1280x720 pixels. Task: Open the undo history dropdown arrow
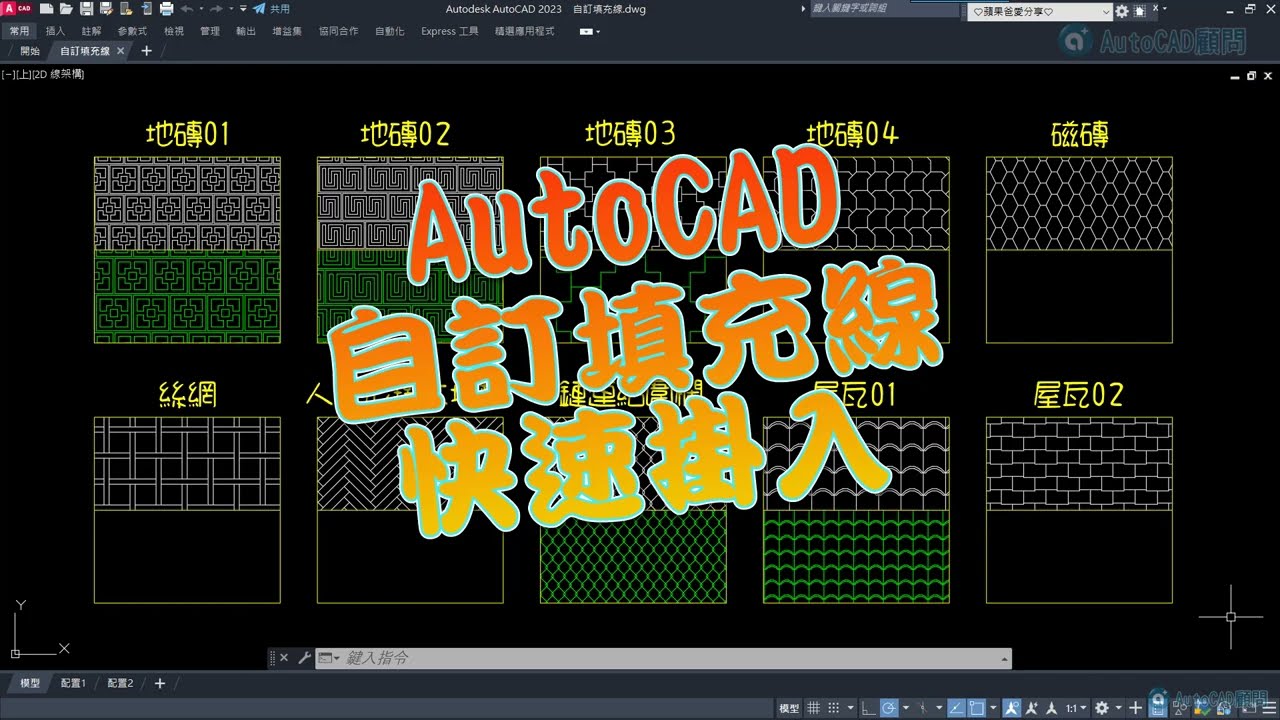coord(201,9)
